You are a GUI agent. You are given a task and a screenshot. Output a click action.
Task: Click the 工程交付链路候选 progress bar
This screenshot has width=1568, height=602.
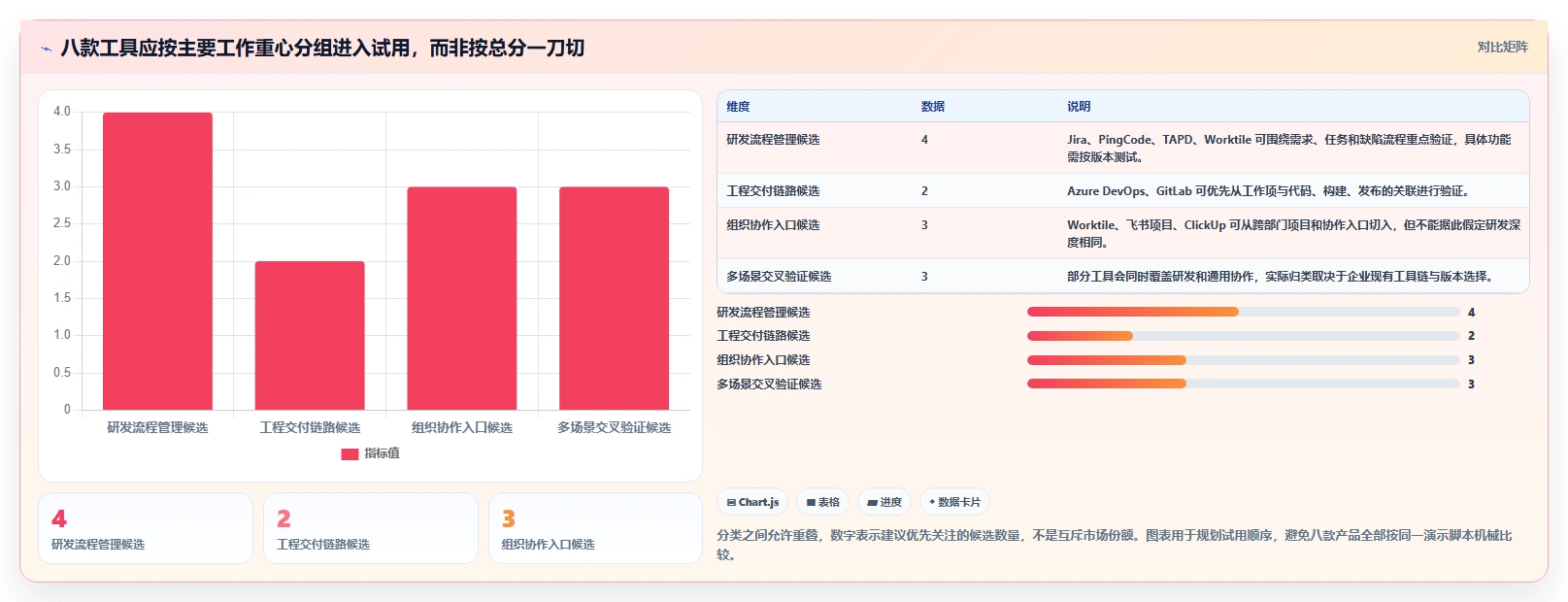pos(1244,336)
